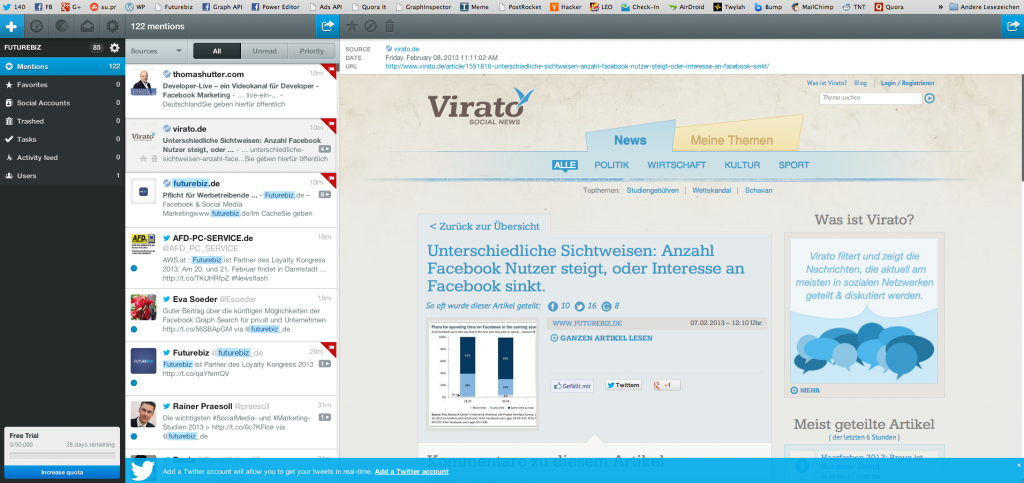Expand the similar mentions badge on Futurebiz tweet

pos(325,364)
